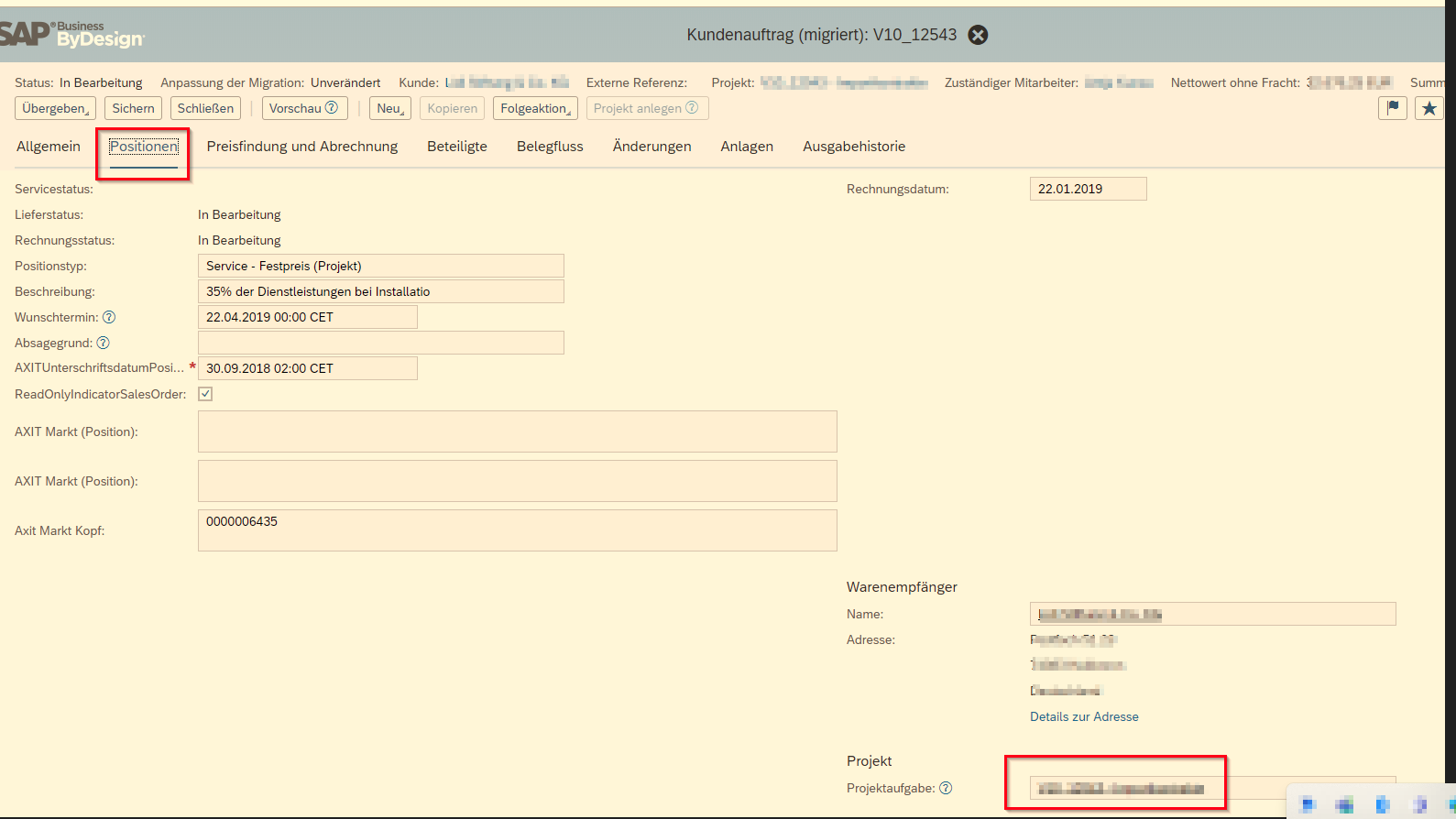Click the star favorite icon
The image size is (1456, 819).
coord(1429,108)
